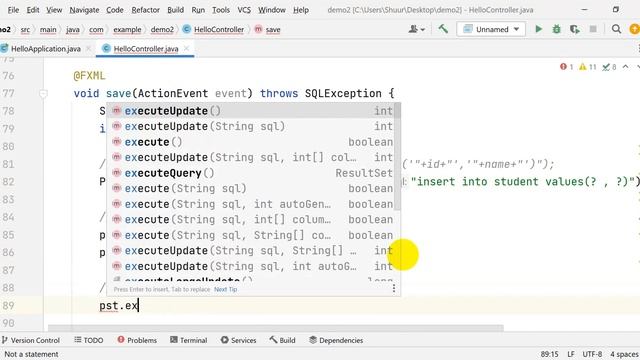Click demo2 in breadcrumb path

[162, 29]
